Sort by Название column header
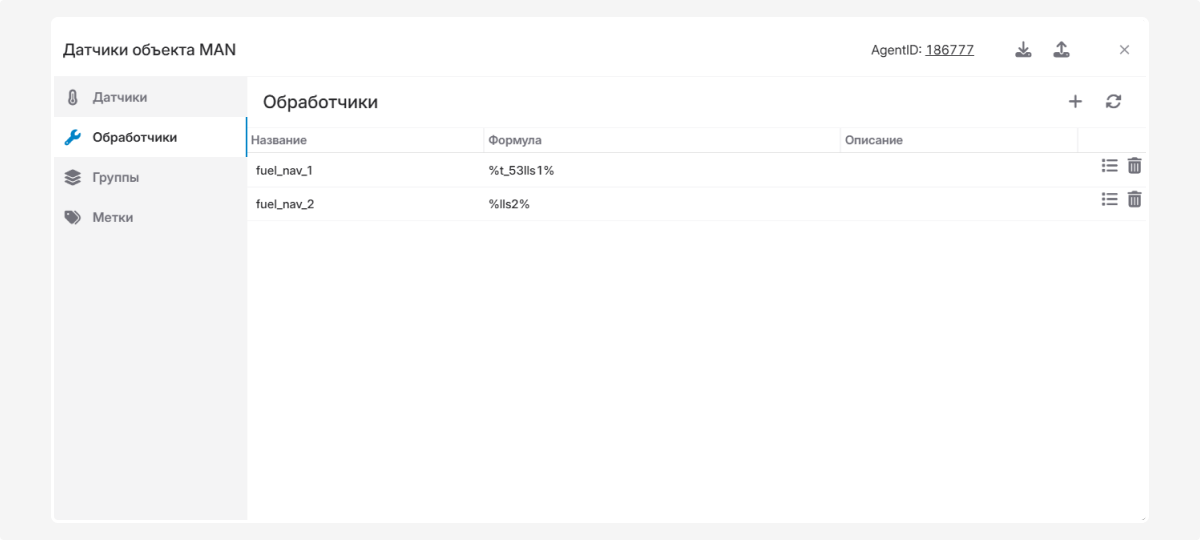 (279, 140)
